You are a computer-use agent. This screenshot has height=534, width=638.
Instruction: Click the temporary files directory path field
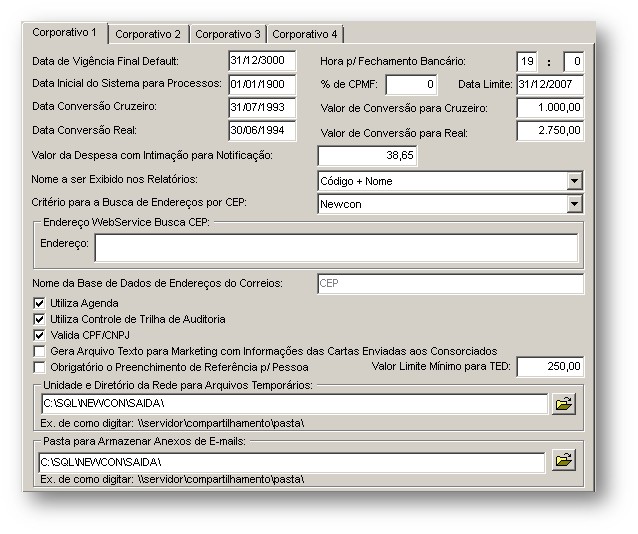295,404
